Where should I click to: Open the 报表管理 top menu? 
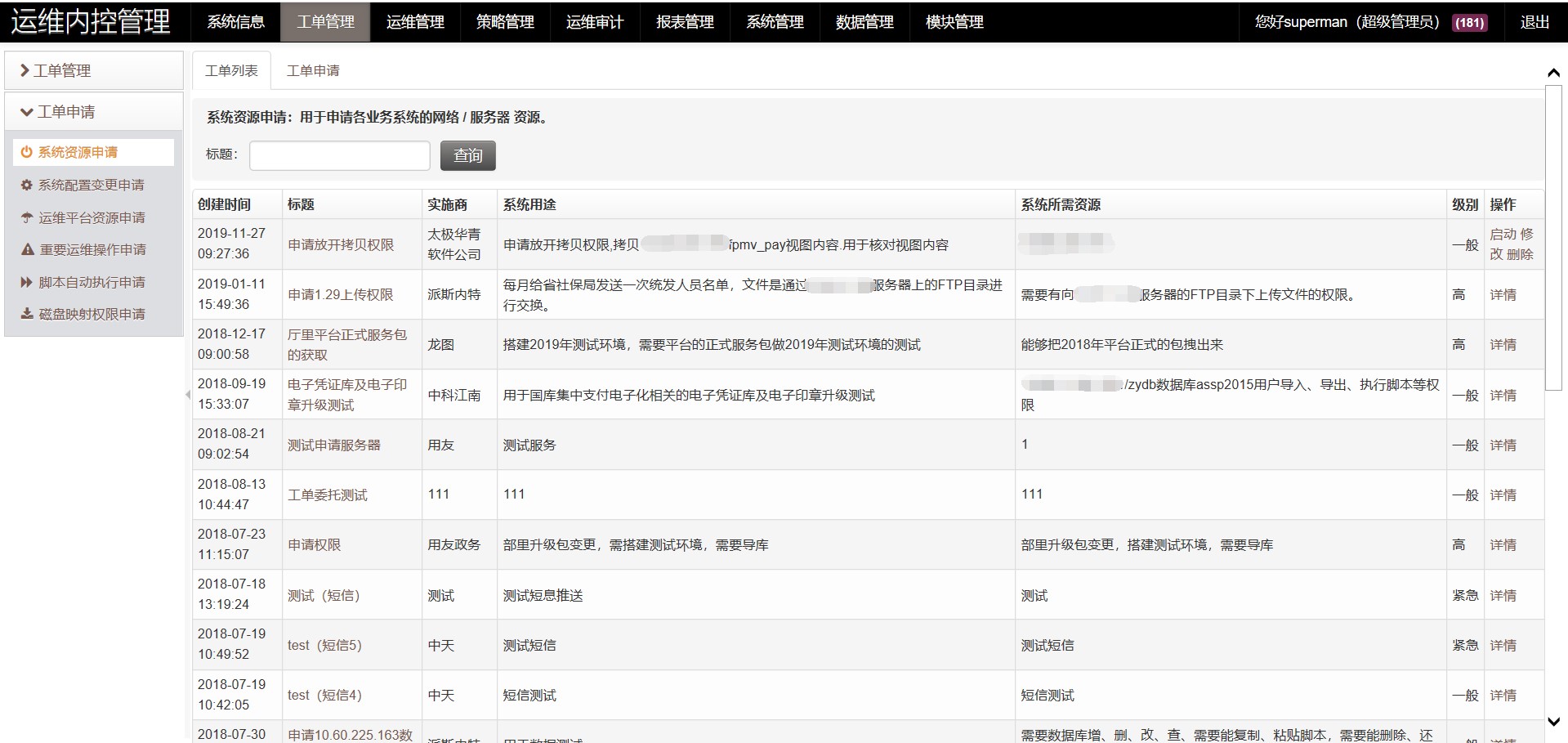pos(685,22)
